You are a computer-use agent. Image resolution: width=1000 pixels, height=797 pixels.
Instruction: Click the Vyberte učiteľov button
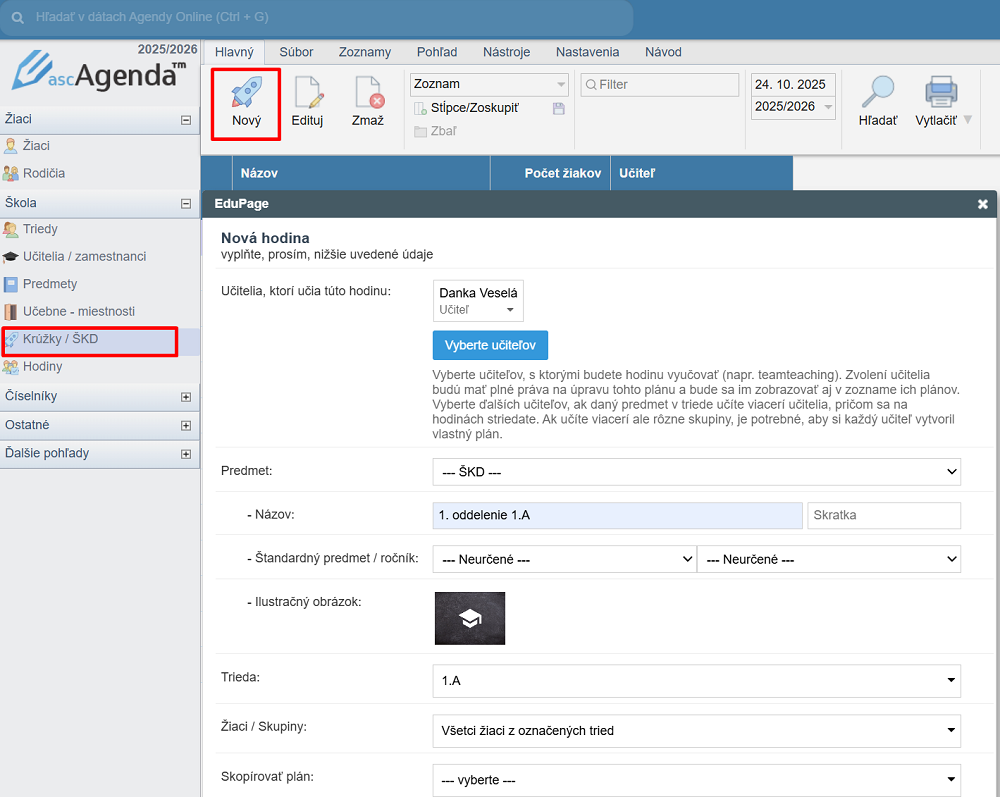coord(490,345)
